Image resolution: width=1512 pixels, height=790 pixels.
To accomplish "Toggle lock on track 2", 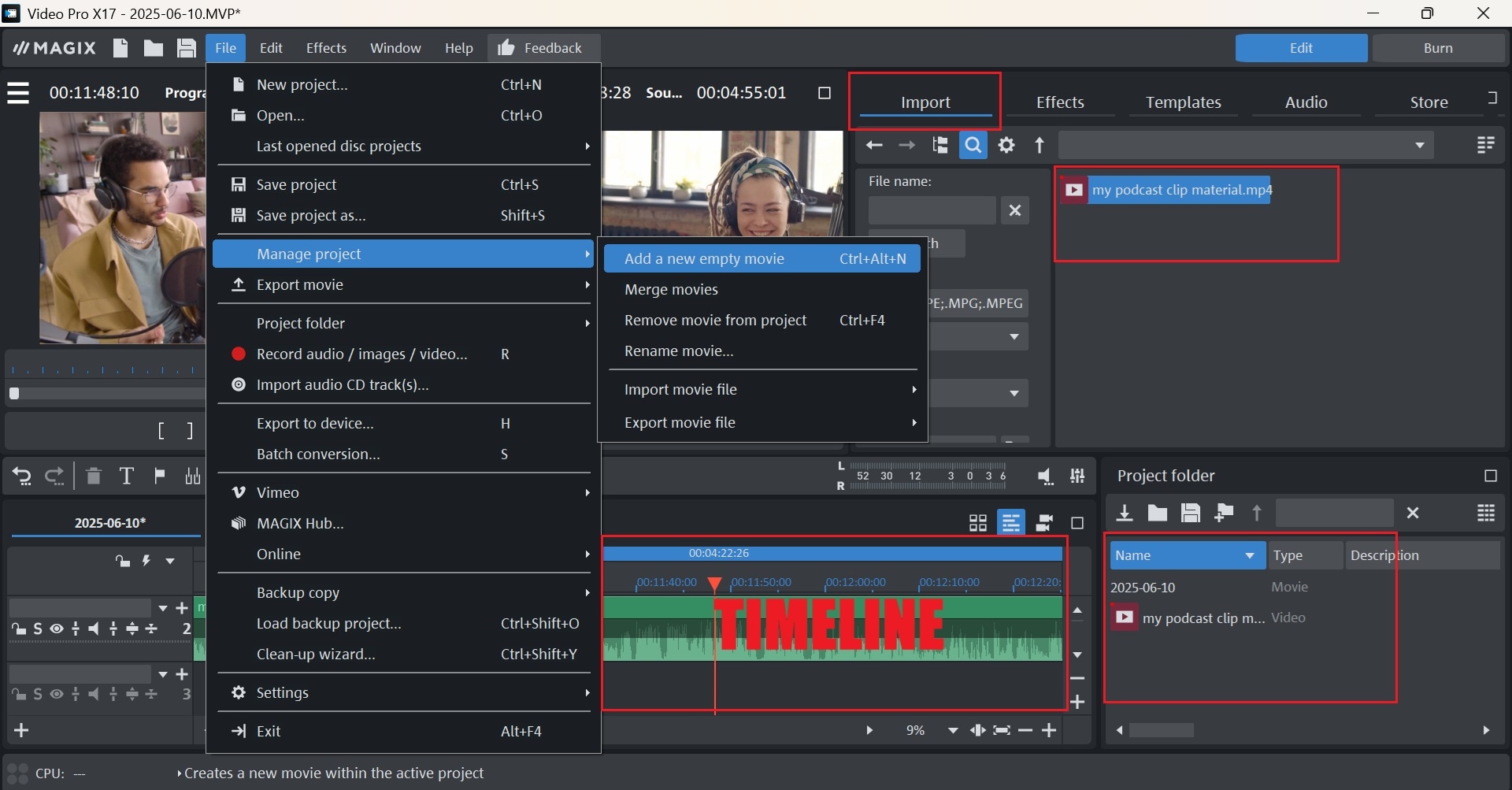I will coord(18,629).
